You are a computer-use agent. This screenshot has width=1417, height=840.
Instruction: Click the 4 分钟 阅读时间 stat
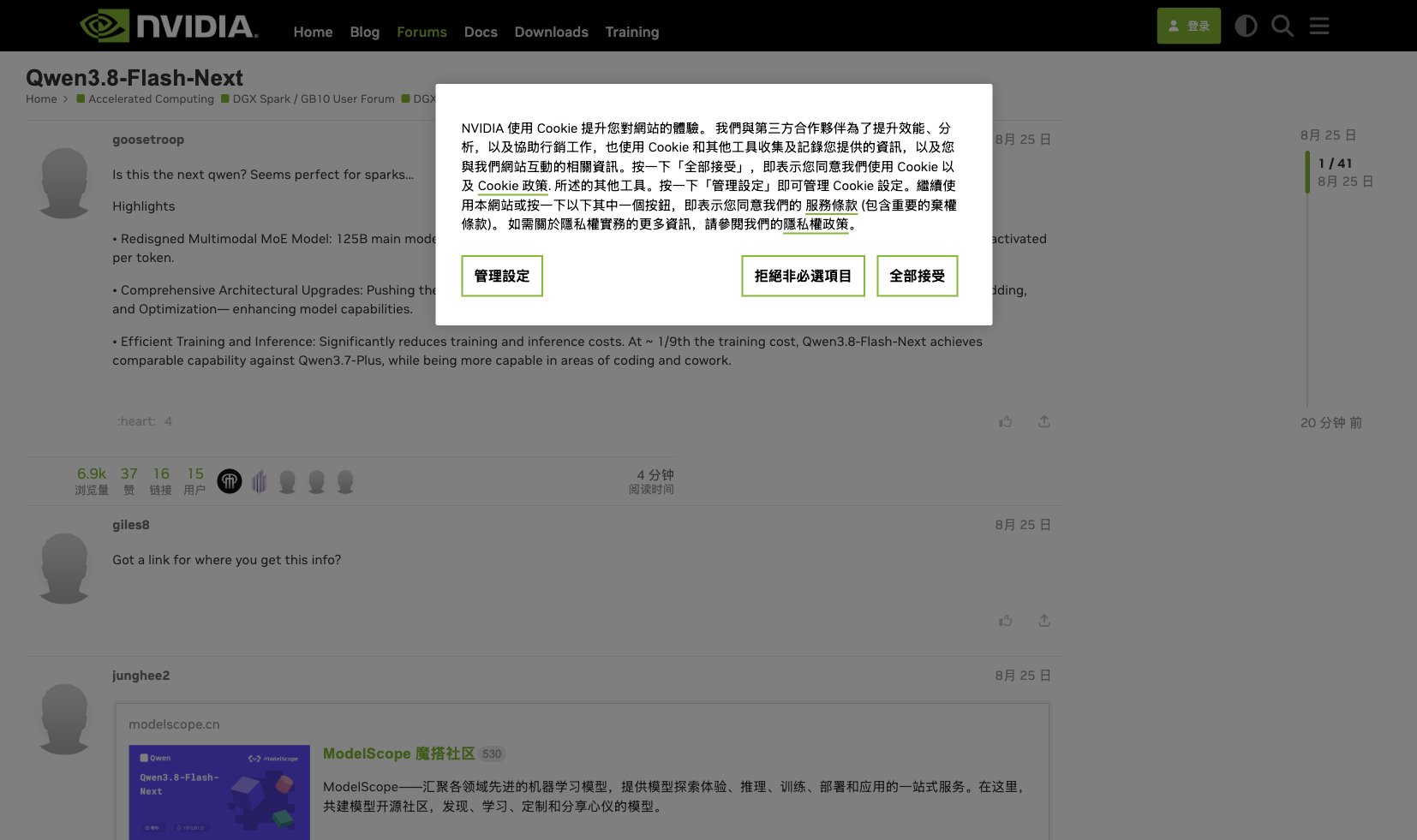652,481
